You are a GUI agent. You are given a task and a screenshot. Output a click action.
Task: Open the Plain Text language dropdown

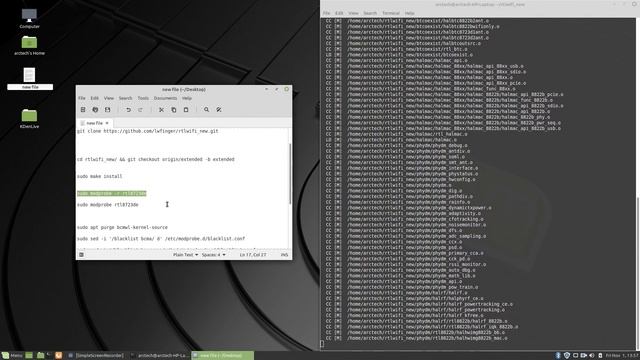185,255
